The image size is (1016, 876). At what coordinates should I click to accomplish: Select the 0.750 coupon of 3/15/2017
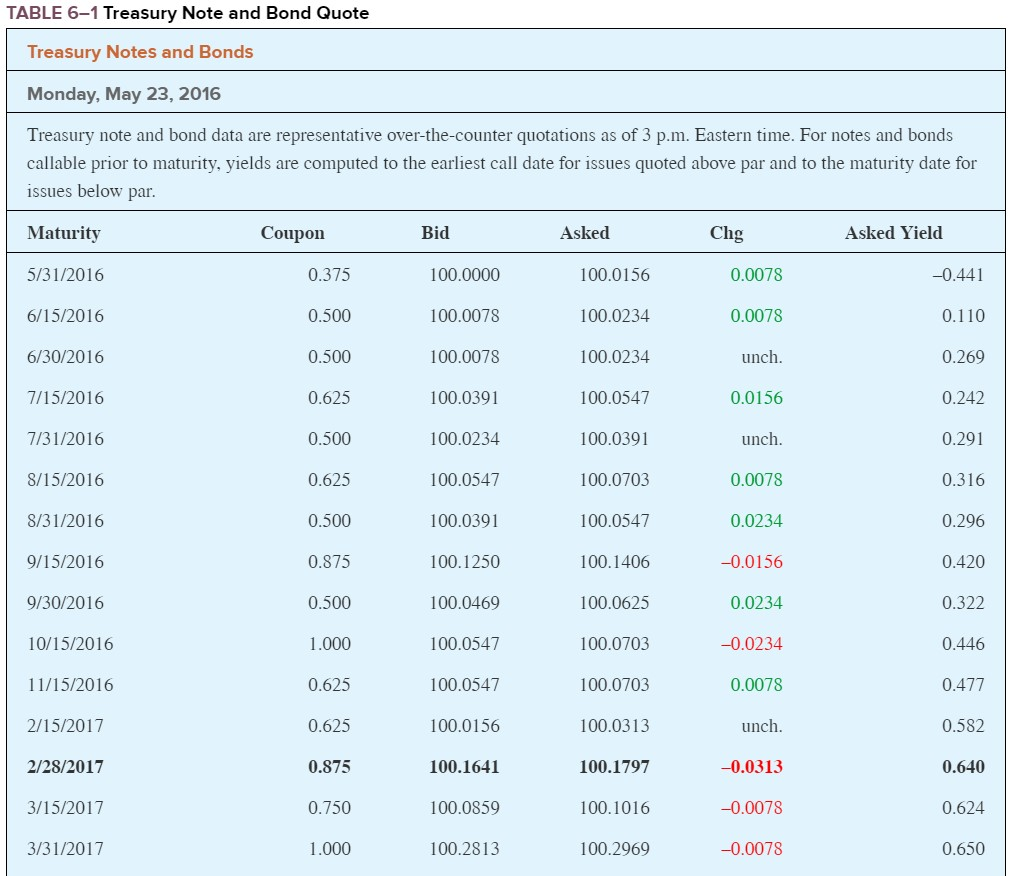pyautogui.click(x=329, y=808)
